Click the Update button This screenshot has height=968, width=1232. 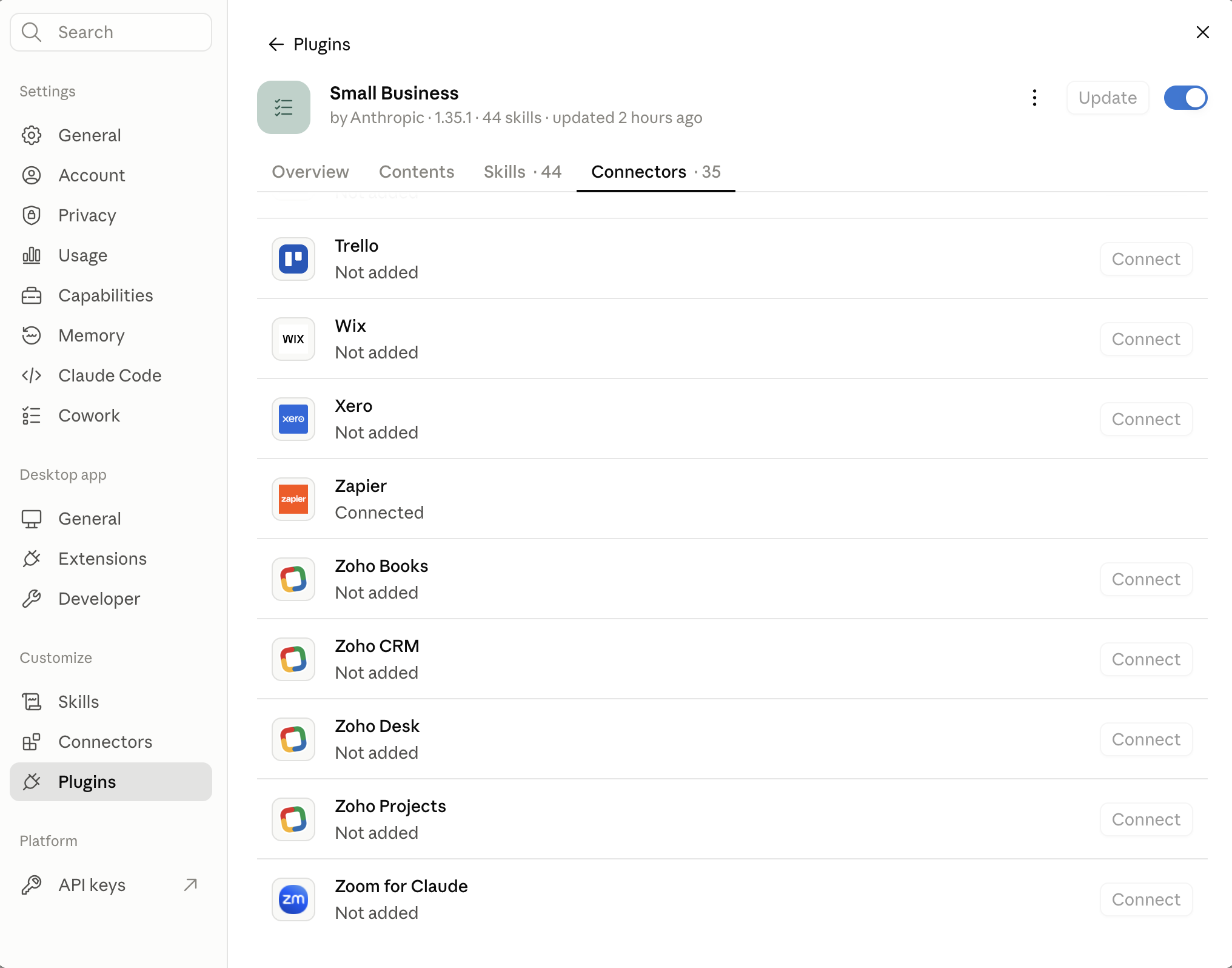click(1108, 98)
